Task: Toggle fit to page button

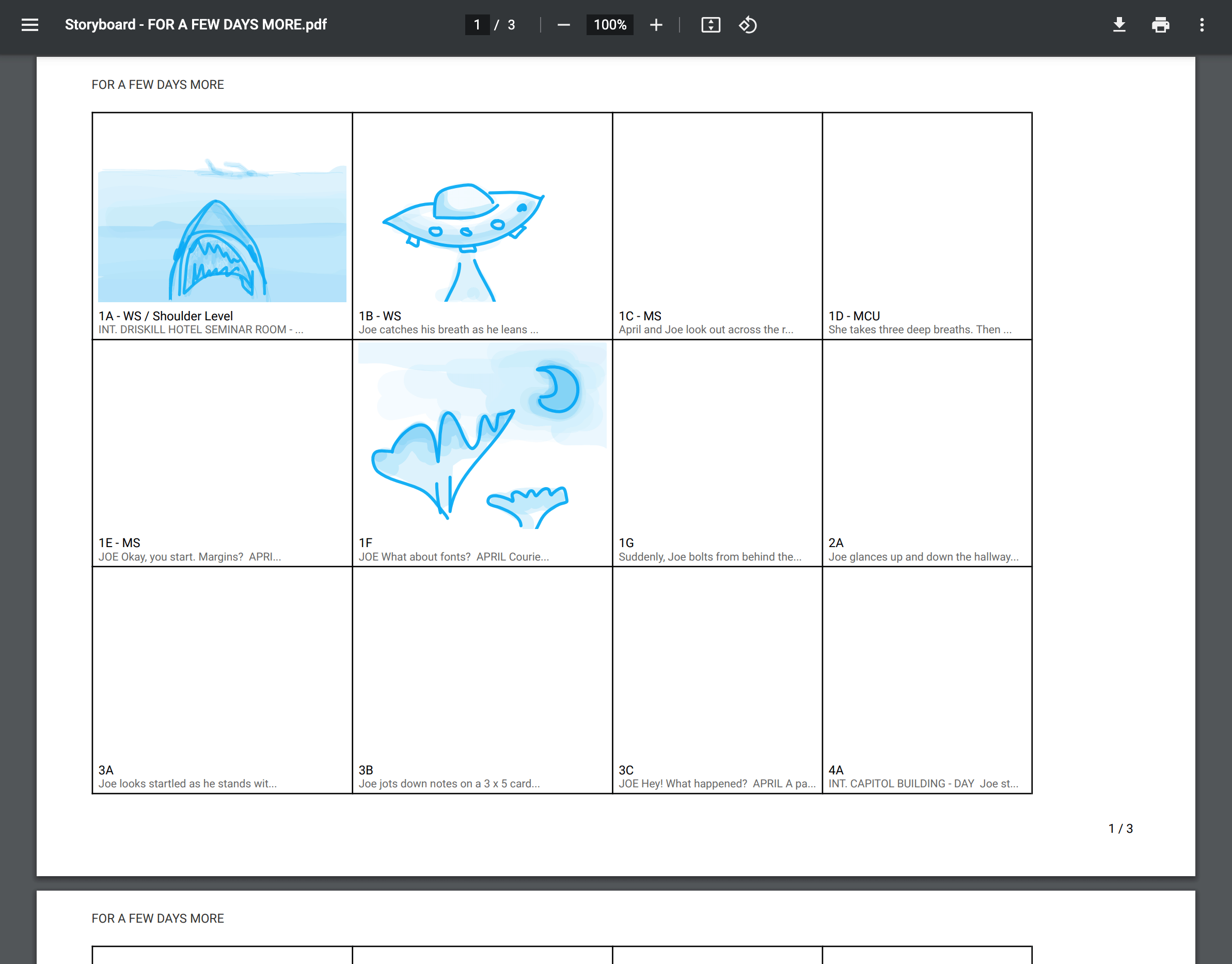Action: 711,25
